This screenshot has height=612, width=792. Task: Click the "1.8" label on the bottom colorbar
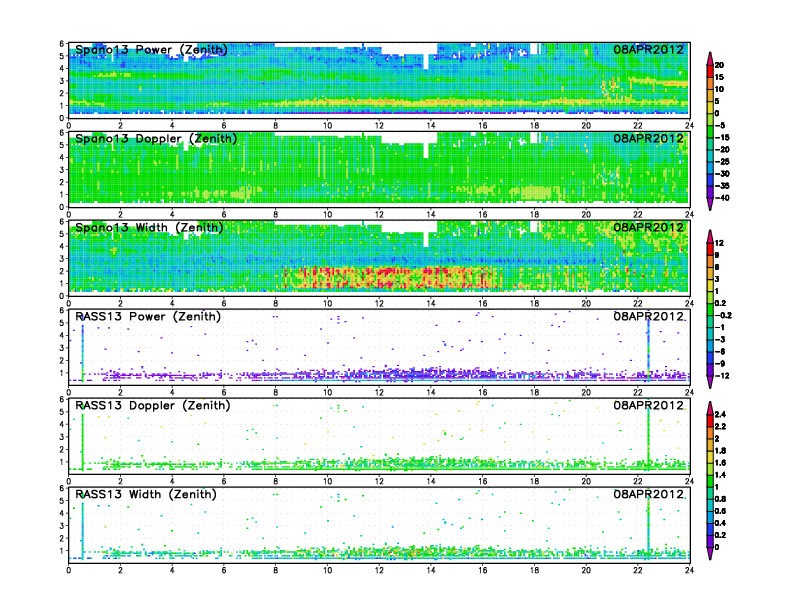click(x=720, y=451)
